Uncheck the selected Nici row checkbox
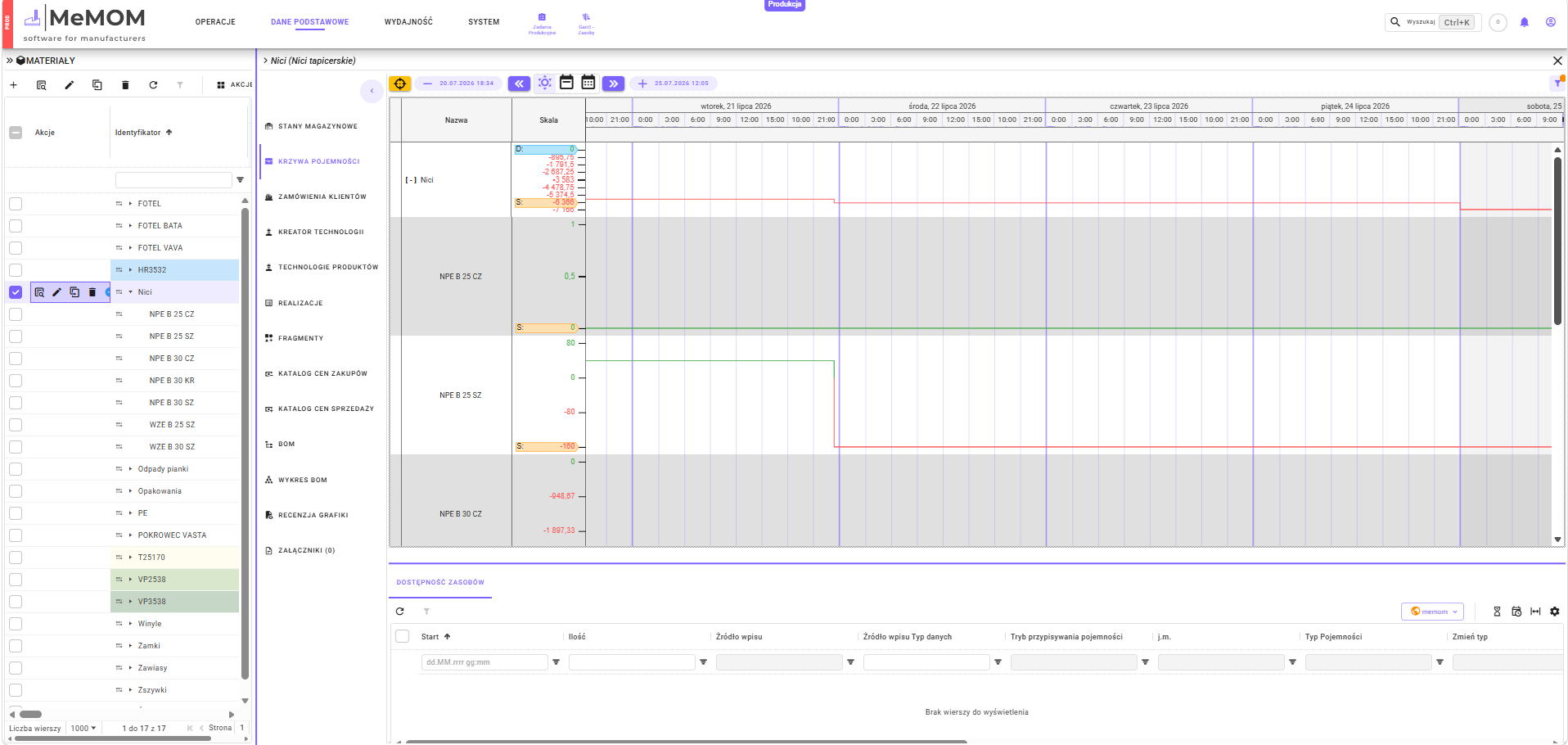Image resolution: width=1568 pixels, height=745 pixels. (16, 292)
